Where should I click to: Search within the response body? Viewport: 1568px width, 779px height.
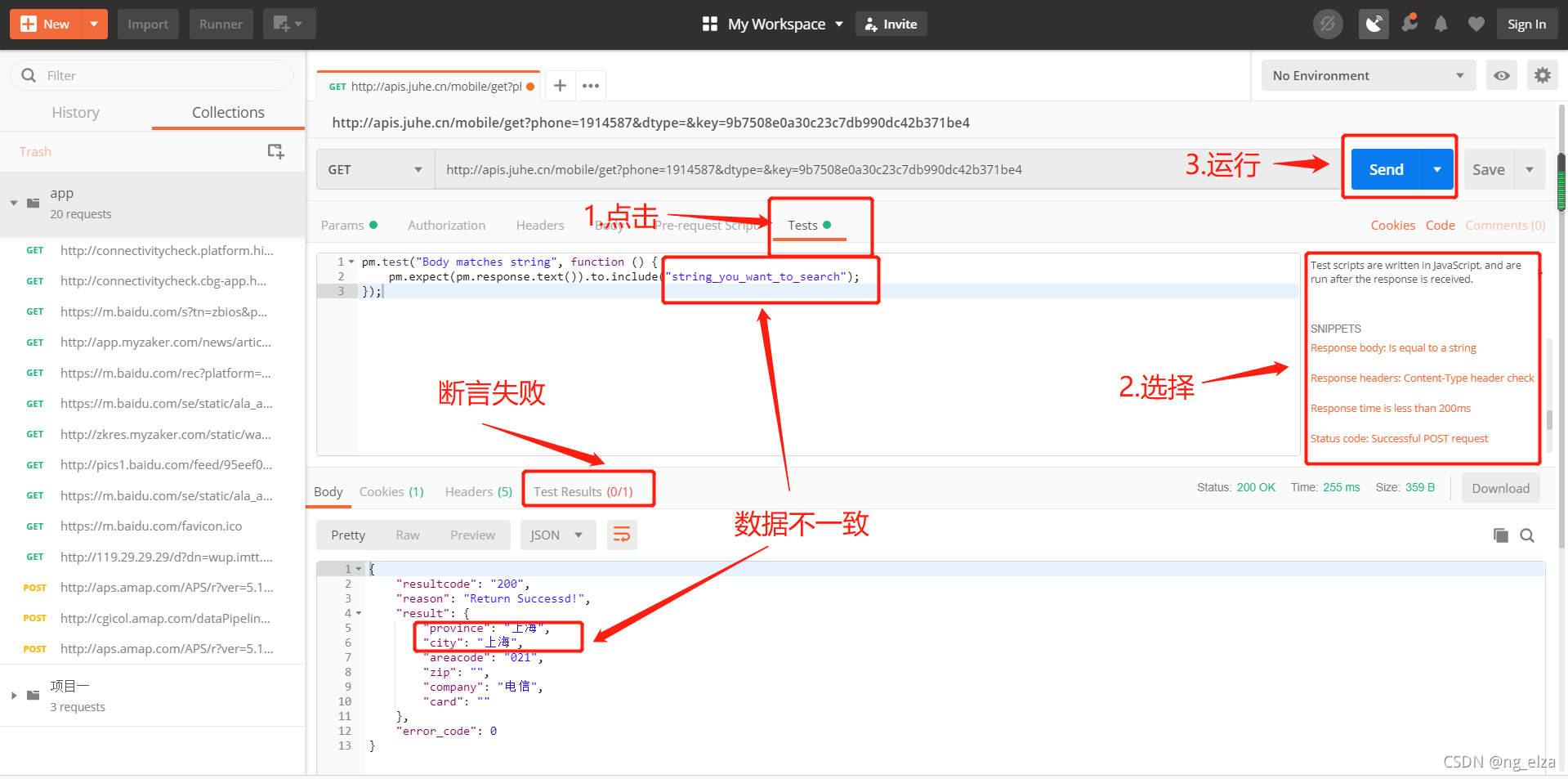click(x=1527, y=535)
